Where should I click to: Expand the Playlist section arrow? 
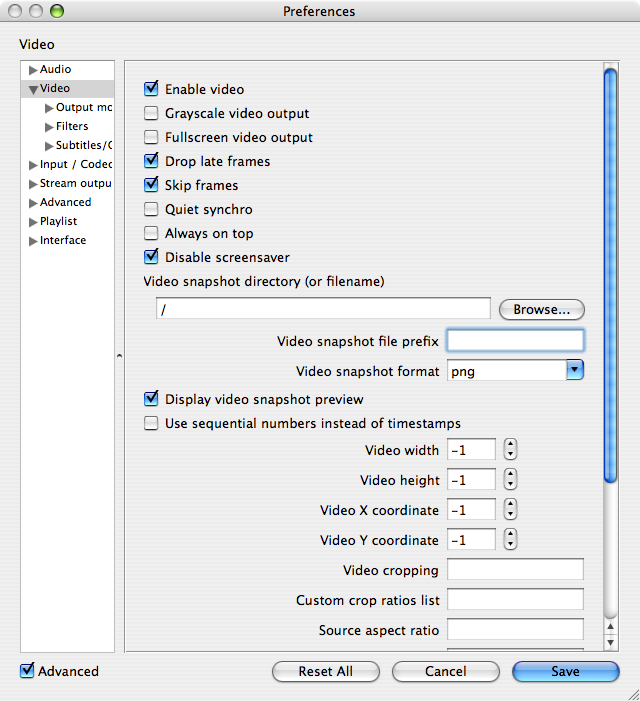pyautogui.click(x=33, y=222)
